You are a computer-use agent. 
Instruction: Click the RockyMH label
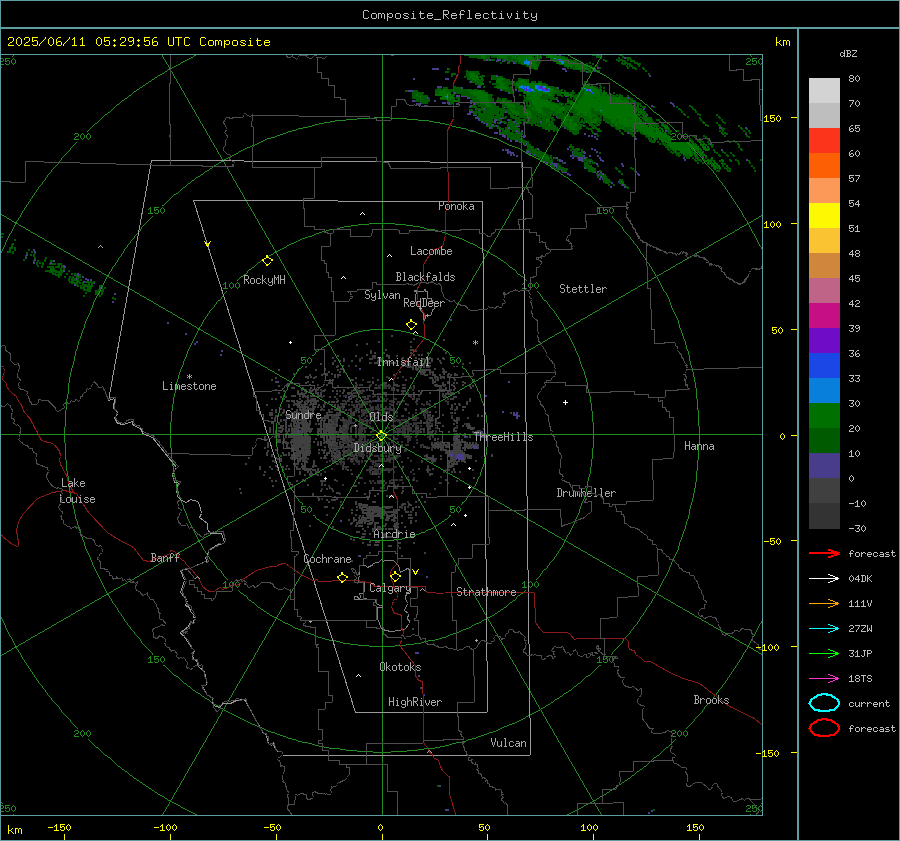(264, 280)
